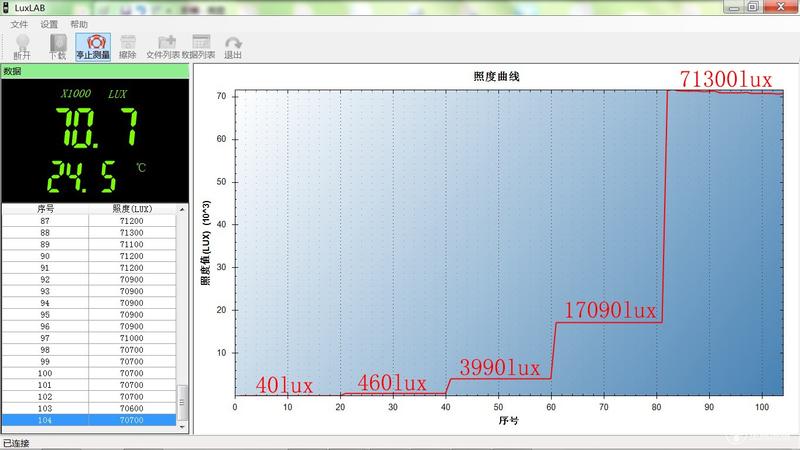800x450 pixels.
Task: Select the highlighted row 104 in data table
Action: tap(89, 420)
